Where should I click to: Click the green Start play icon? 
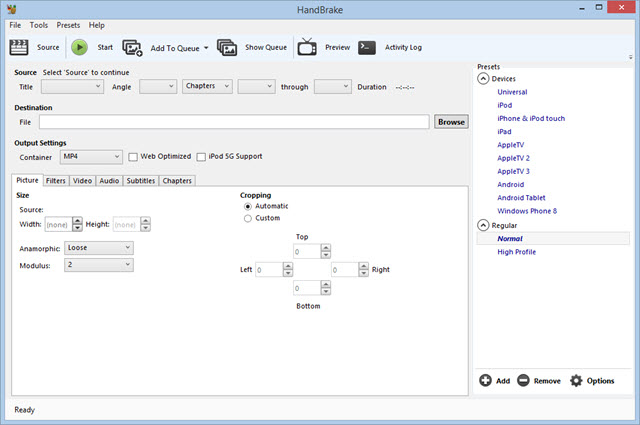pyautogui.click(x=80, y=47)
